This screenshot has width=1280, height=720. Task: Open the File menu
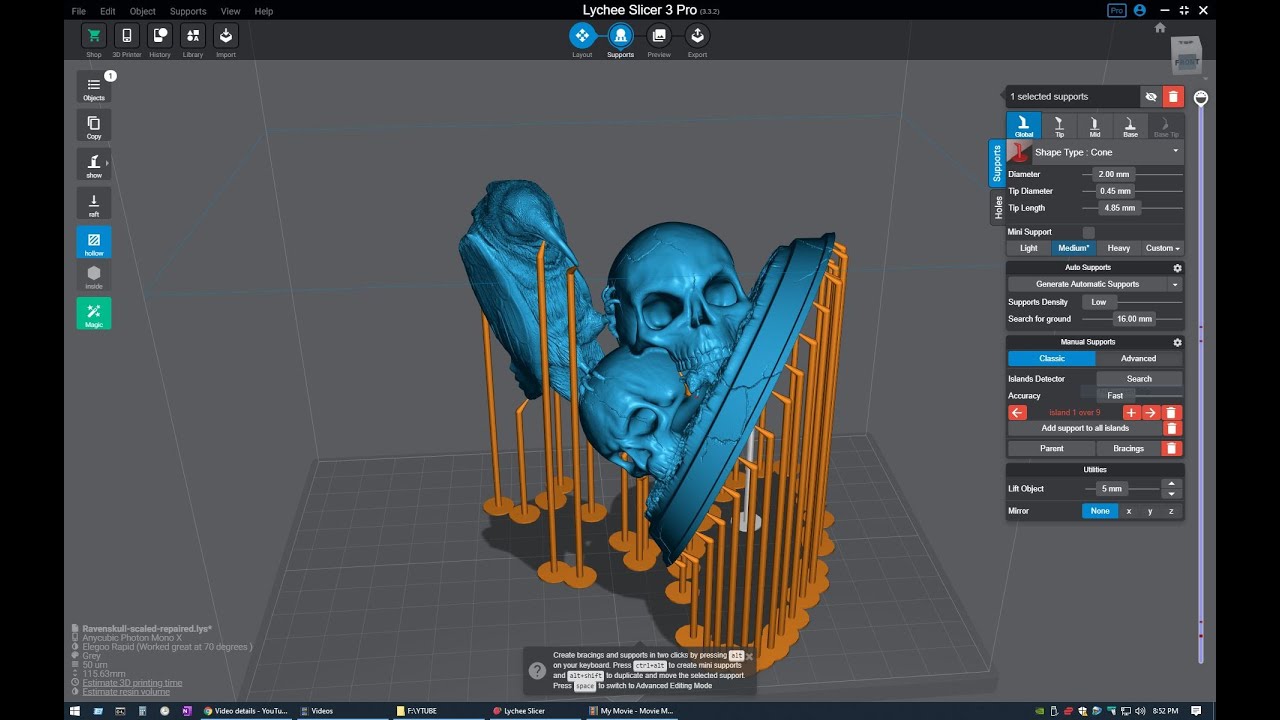(78, 11)
